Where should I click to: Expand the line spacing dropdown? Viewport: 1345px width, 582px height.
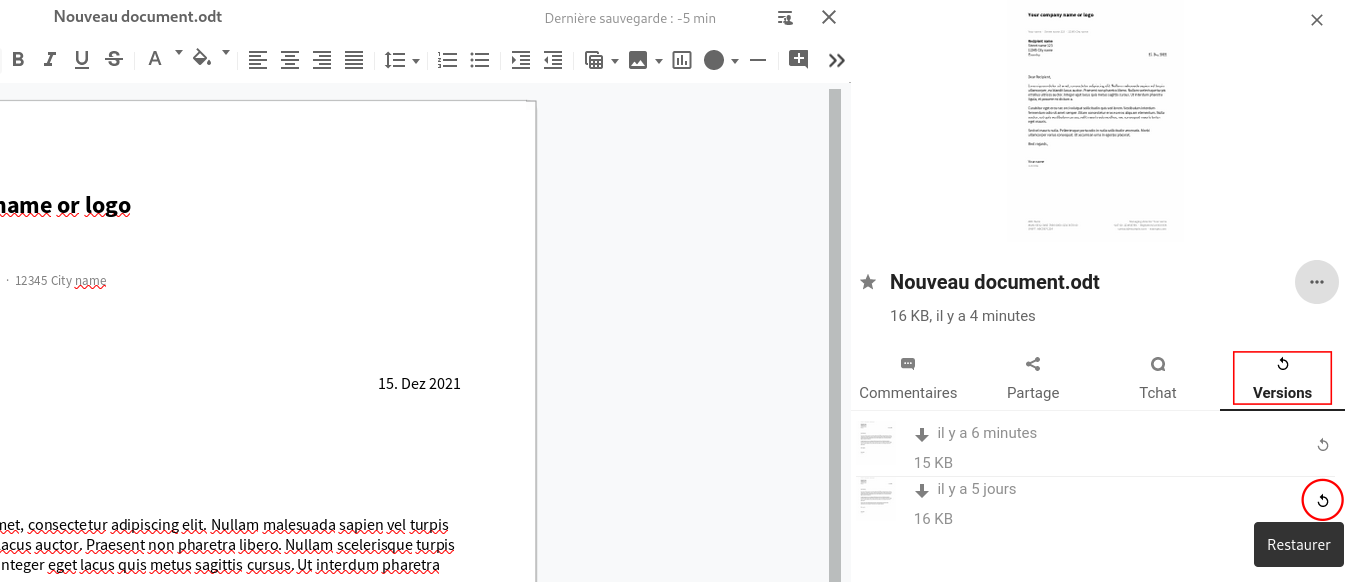pos(416,61)
